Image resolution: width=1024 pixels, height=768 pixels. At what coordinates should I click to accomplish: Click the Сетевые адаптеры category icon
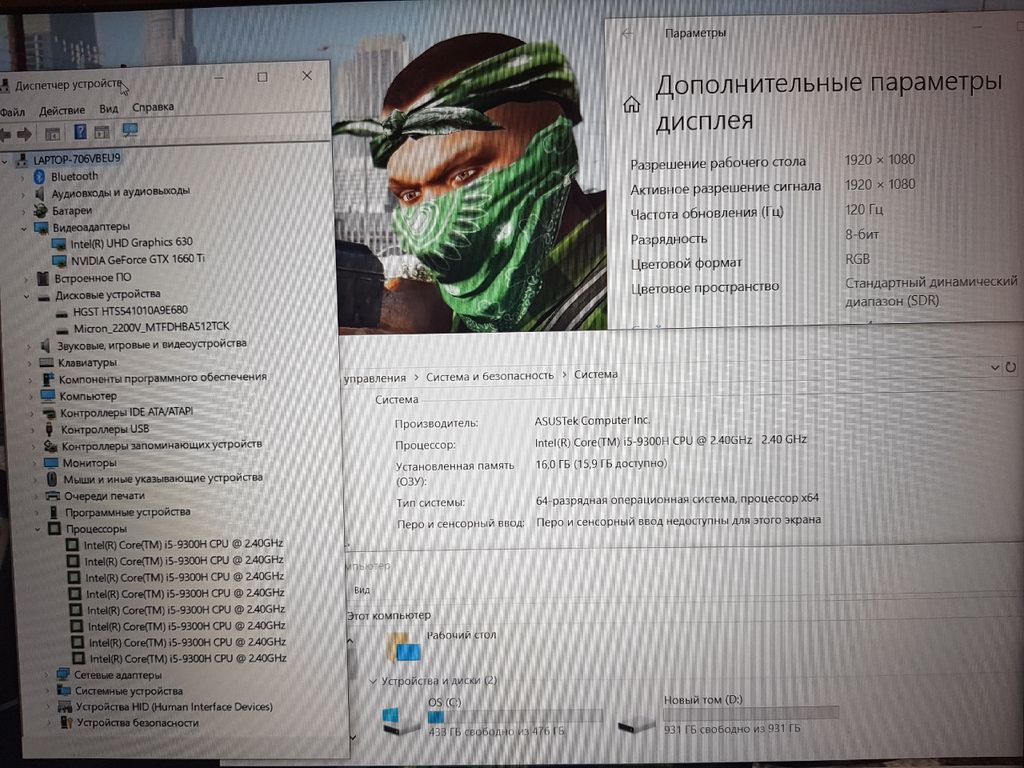pyautogui.click(x=63, y=674)
